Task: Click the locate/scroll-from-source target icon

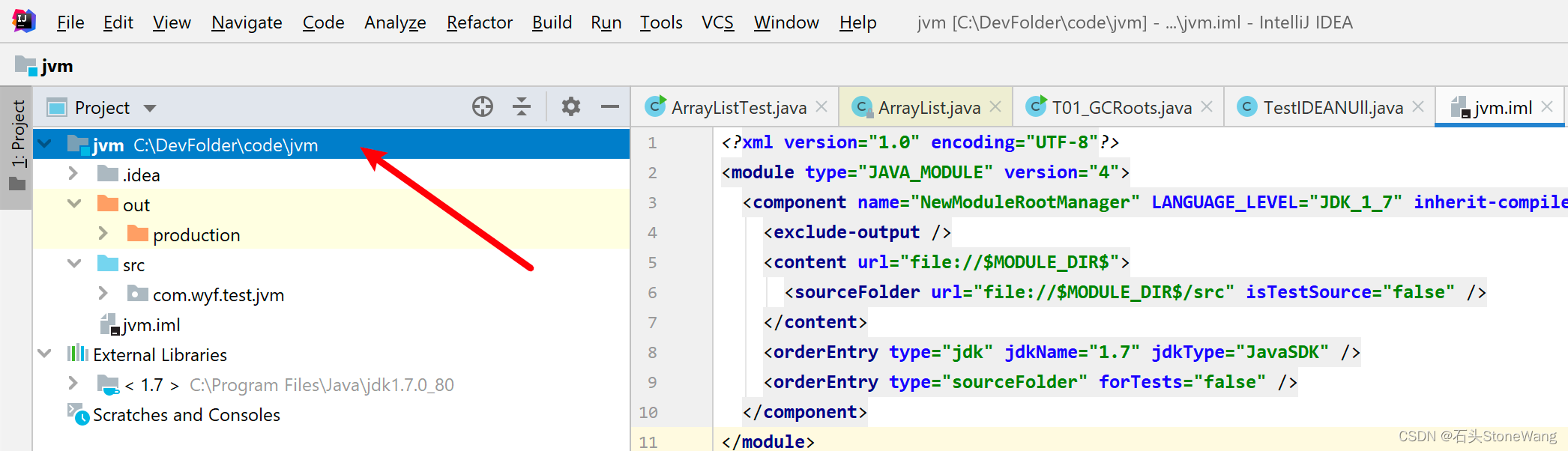Action: pos(483,107)
